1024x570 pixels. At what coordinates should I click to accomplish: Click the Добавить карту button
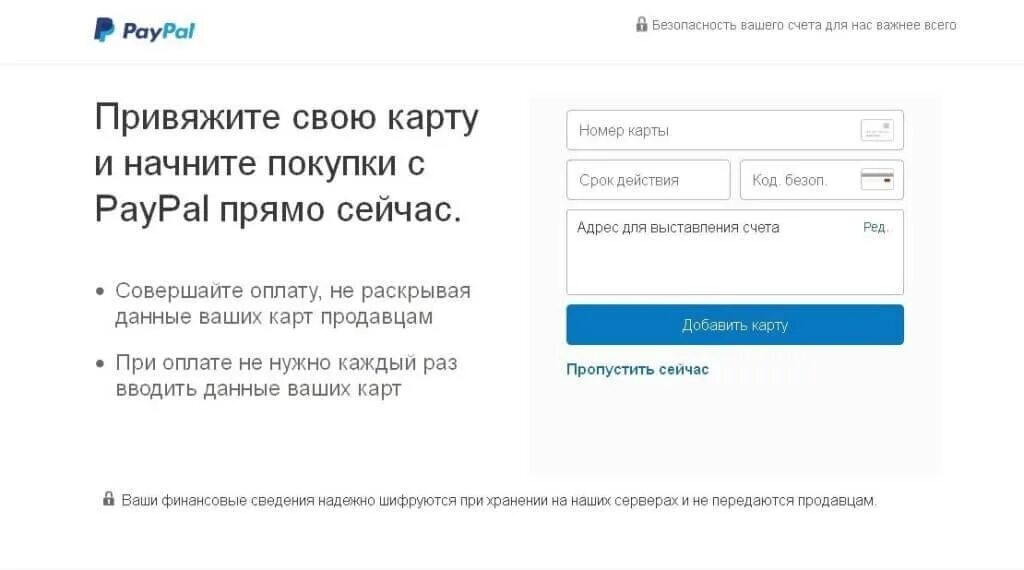735,325
